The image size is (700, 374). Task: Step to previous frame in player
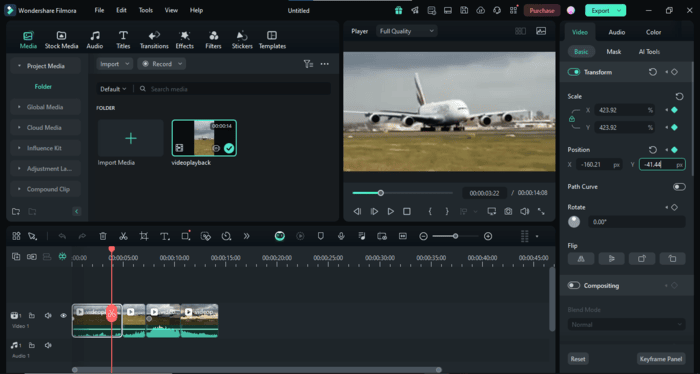pyautogui.click(x=357, y=211)
